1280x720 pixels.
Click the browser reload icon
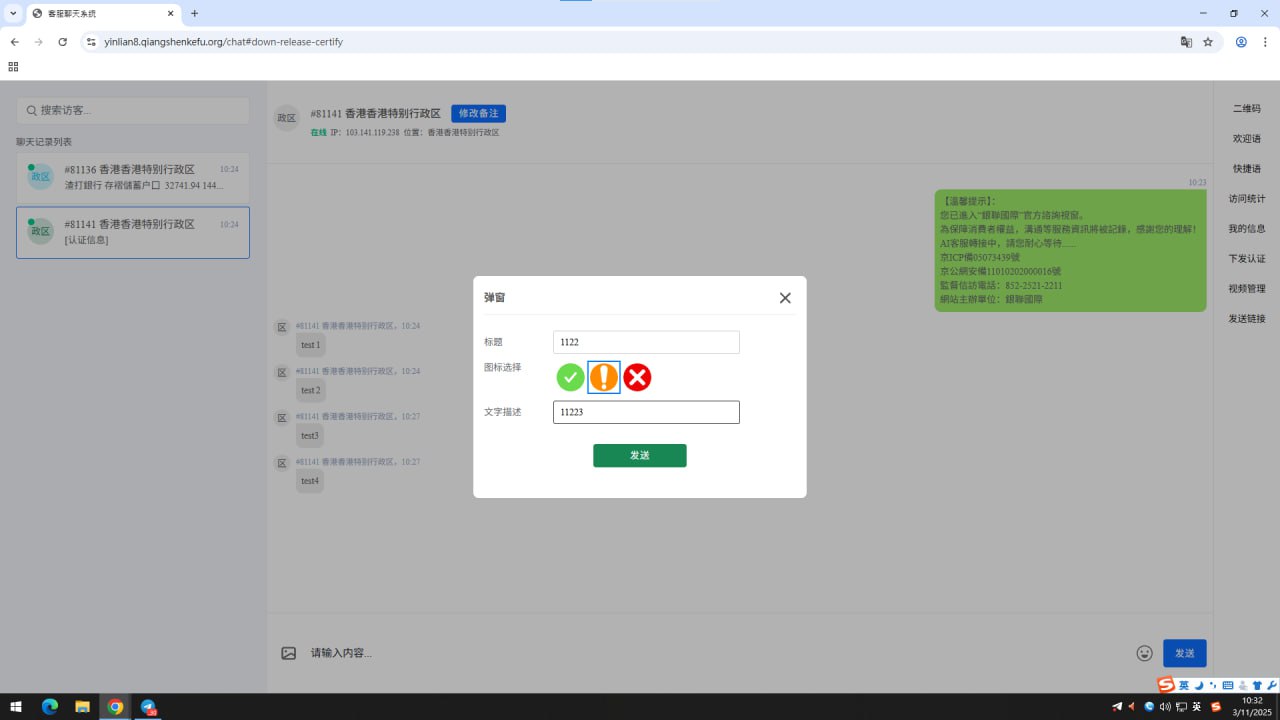63,42
